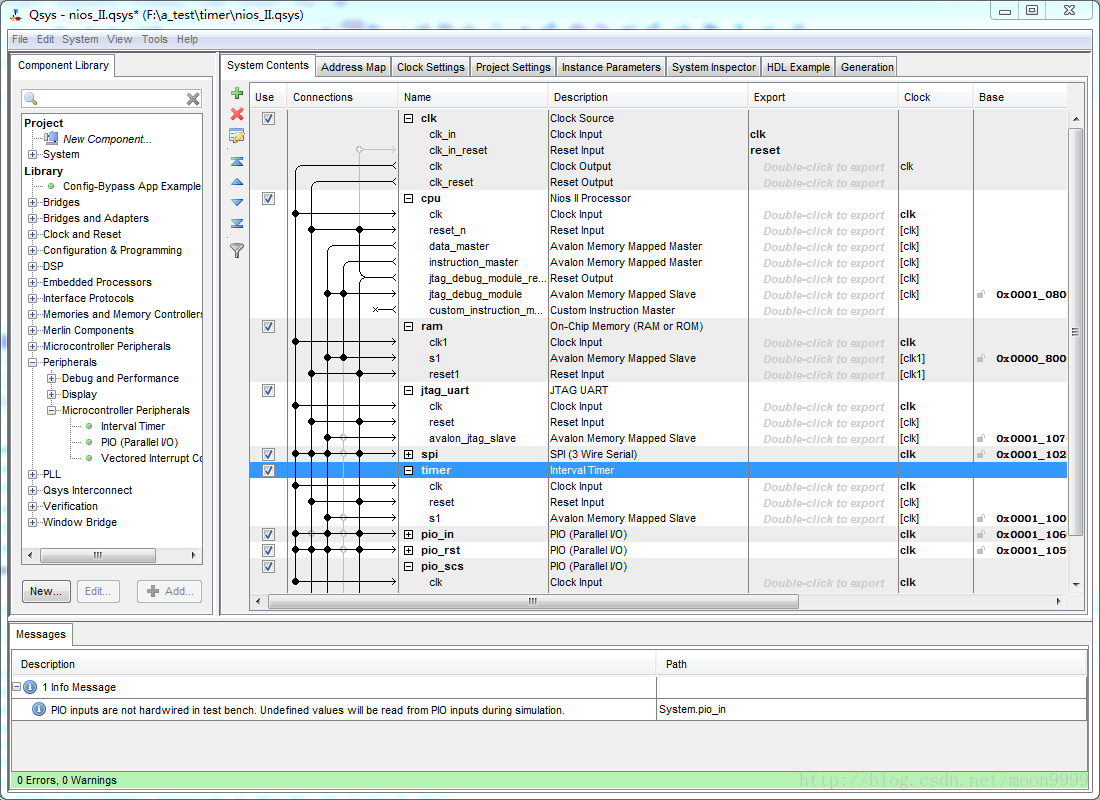The image size is (1100, 800).
Task: Click the Edit... button
Action: (x=98, y=592)
